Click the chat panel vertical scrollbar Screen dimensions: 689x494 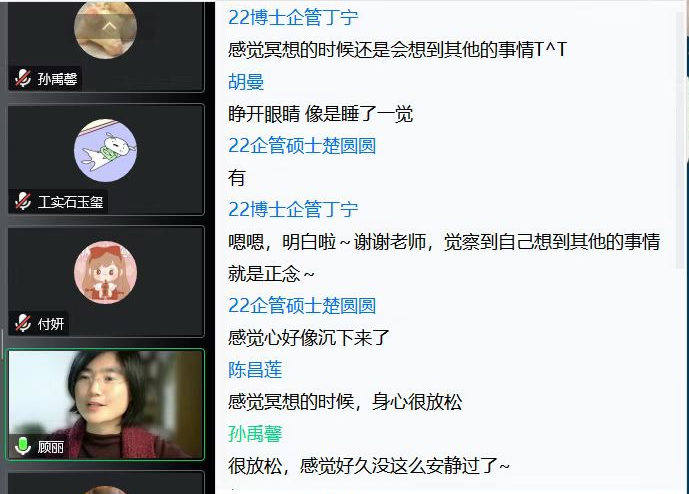coord(682,141)
